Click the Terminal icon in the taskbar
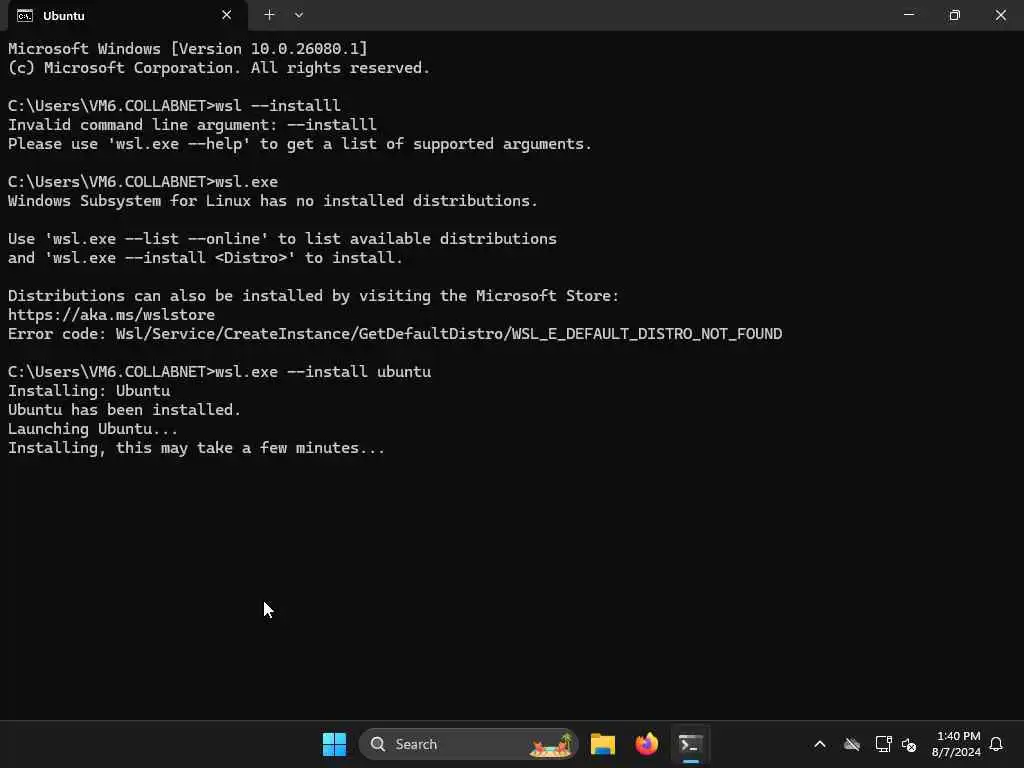Screen dimensions: 1024x768 point(690,744)
